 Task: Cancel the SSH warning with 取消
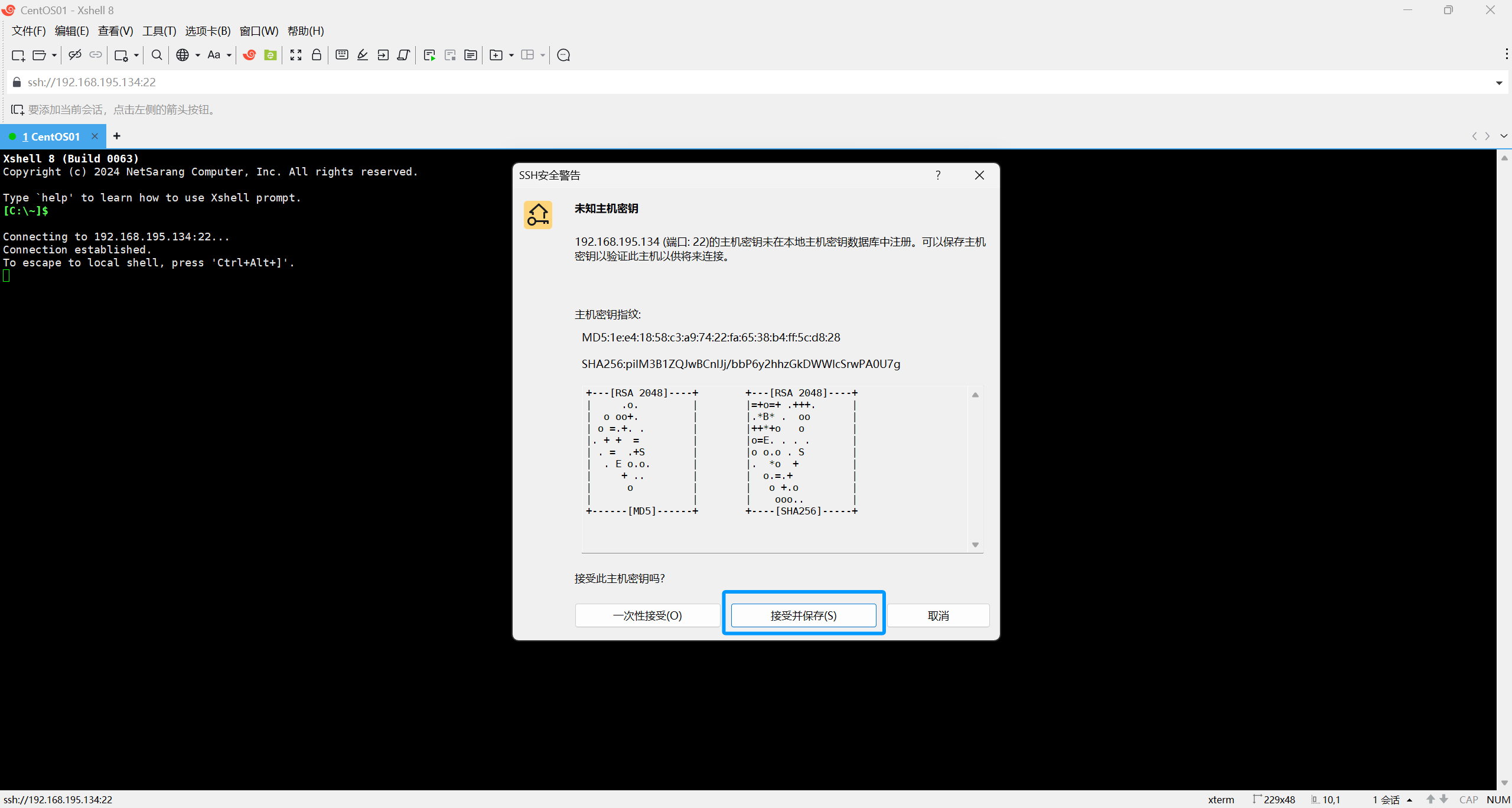938,615
